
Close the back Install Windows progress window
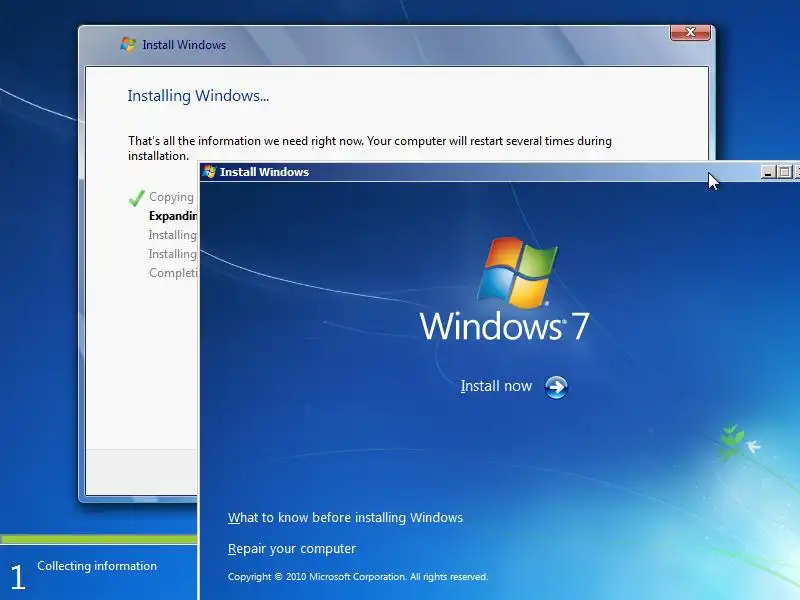690,32
